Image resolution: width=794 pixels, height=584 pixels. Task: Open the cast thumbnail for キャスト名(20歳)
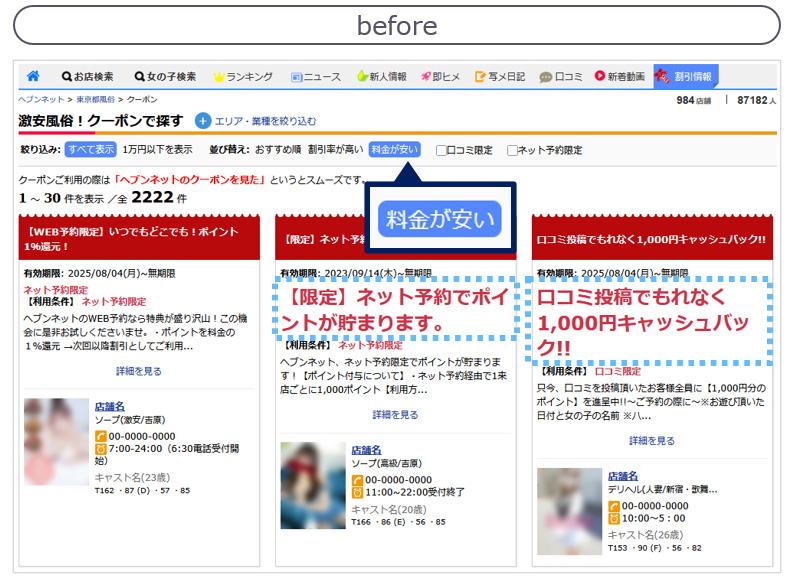coord(313,485)
